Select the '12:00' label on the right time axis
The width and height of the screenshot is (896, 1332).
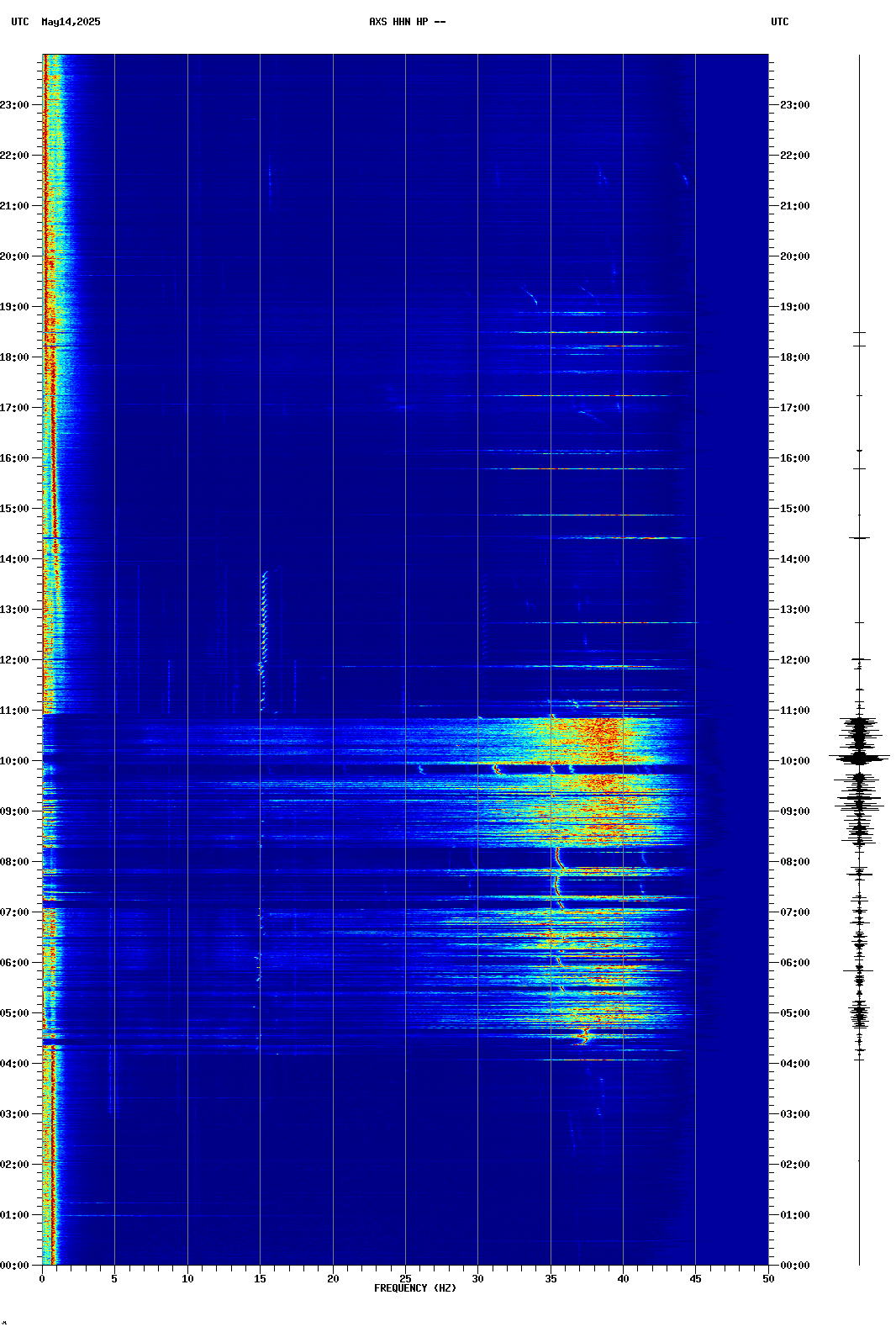pos(795,660)
